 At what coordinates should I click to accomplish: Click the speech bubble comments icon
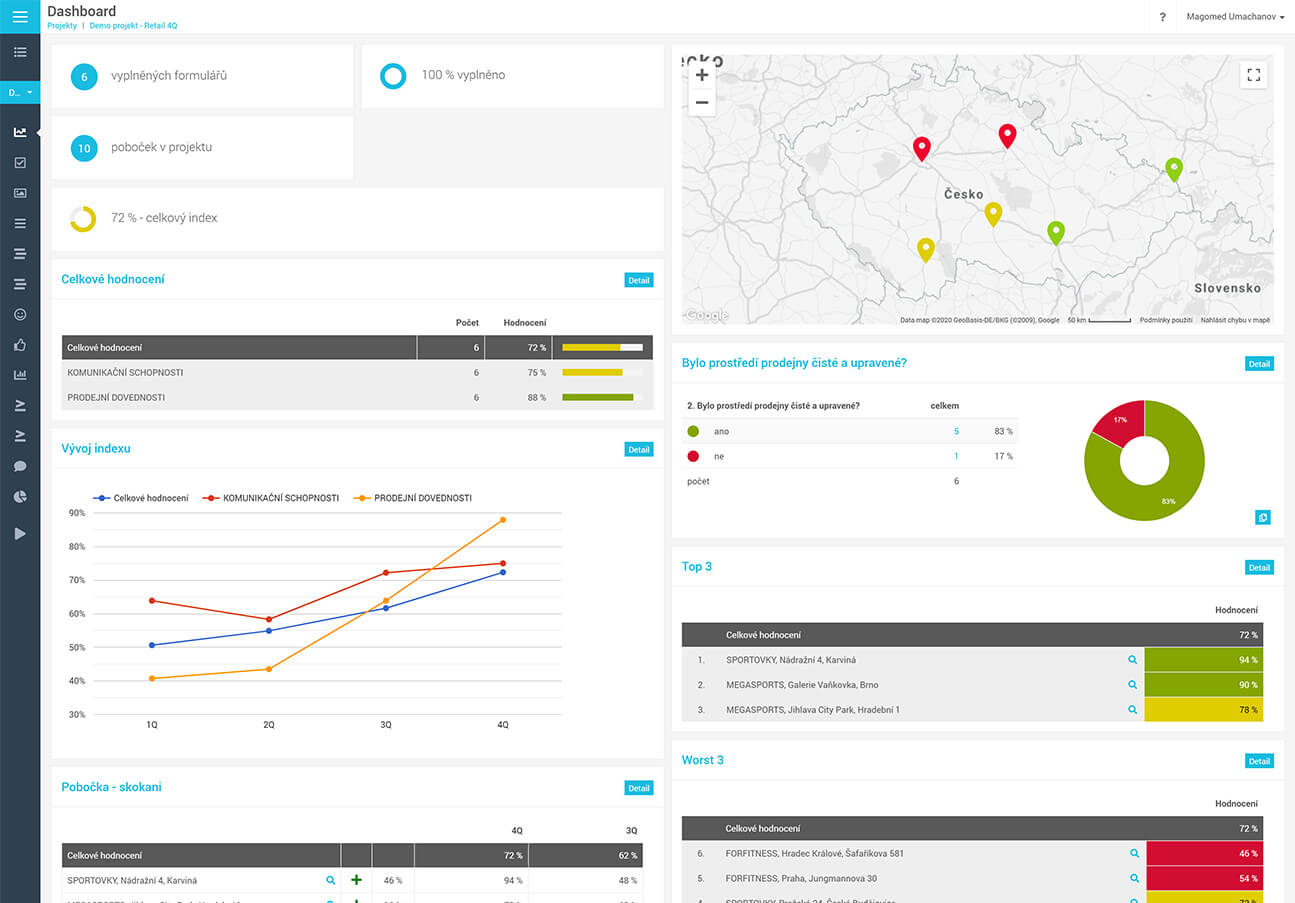point(20,466)
